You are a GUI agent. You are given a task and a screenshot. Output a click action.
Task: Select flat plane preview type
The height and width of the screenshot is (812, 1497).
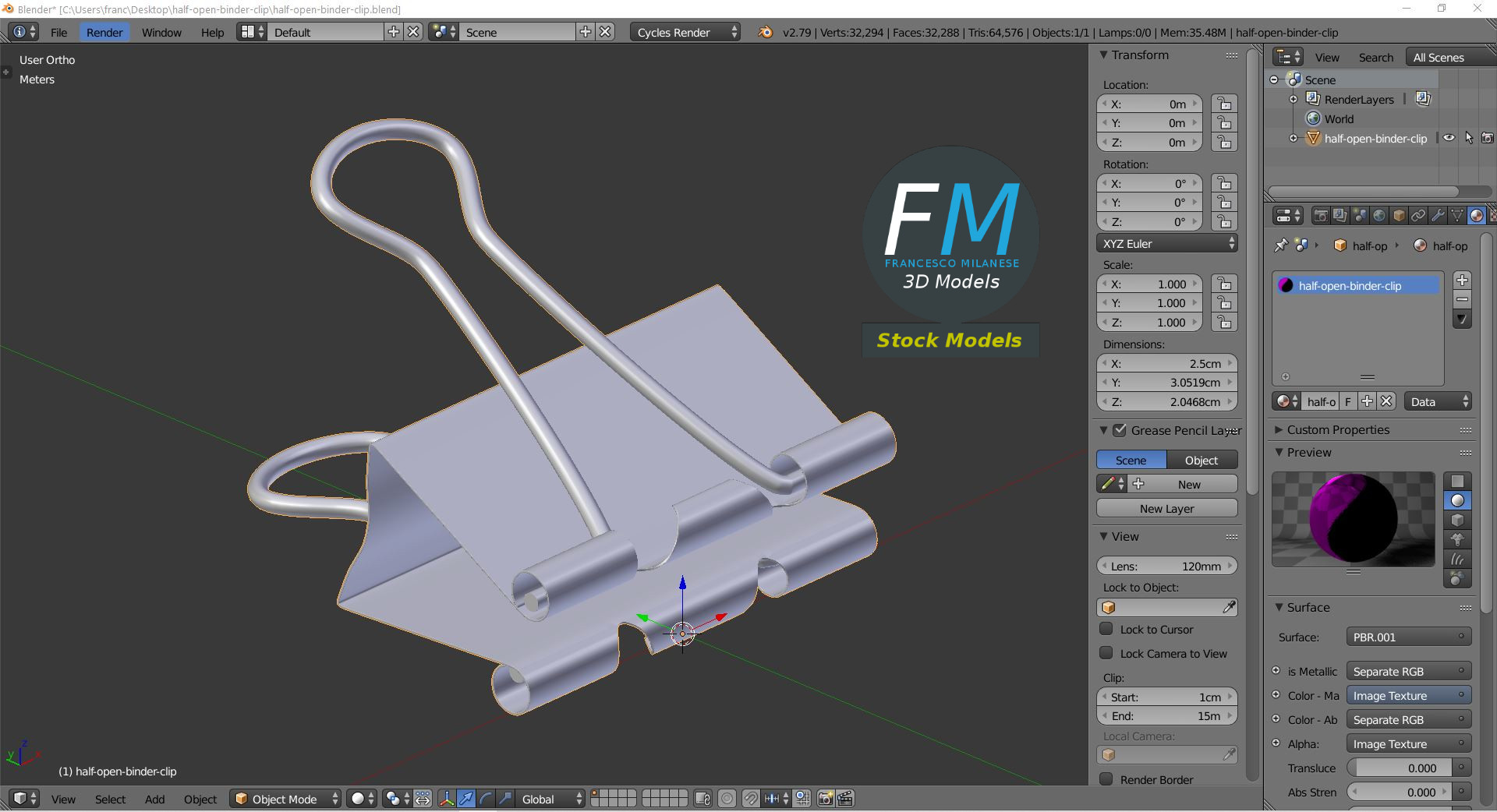point(1457,482)
